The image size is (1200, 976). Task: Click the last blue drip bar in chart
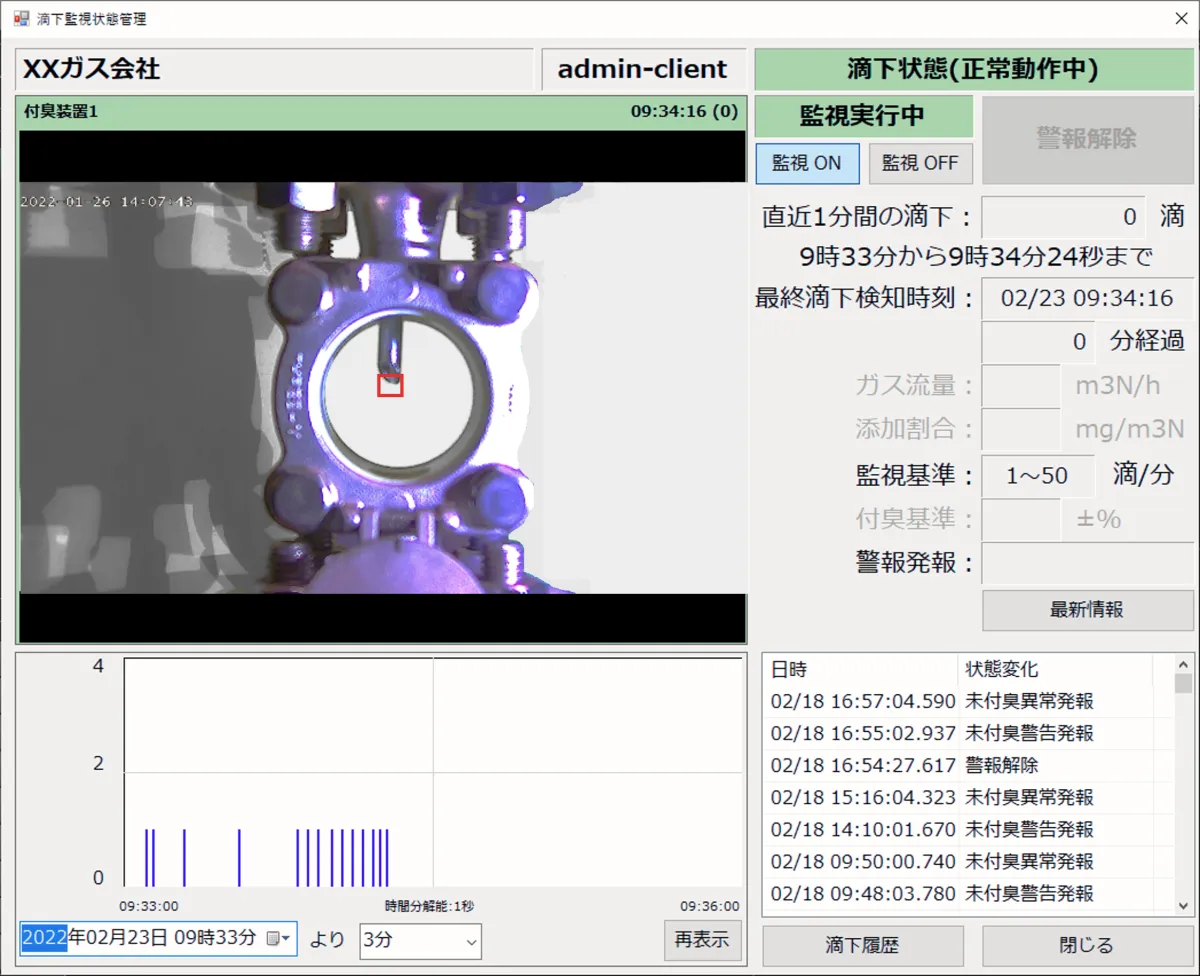387,857
